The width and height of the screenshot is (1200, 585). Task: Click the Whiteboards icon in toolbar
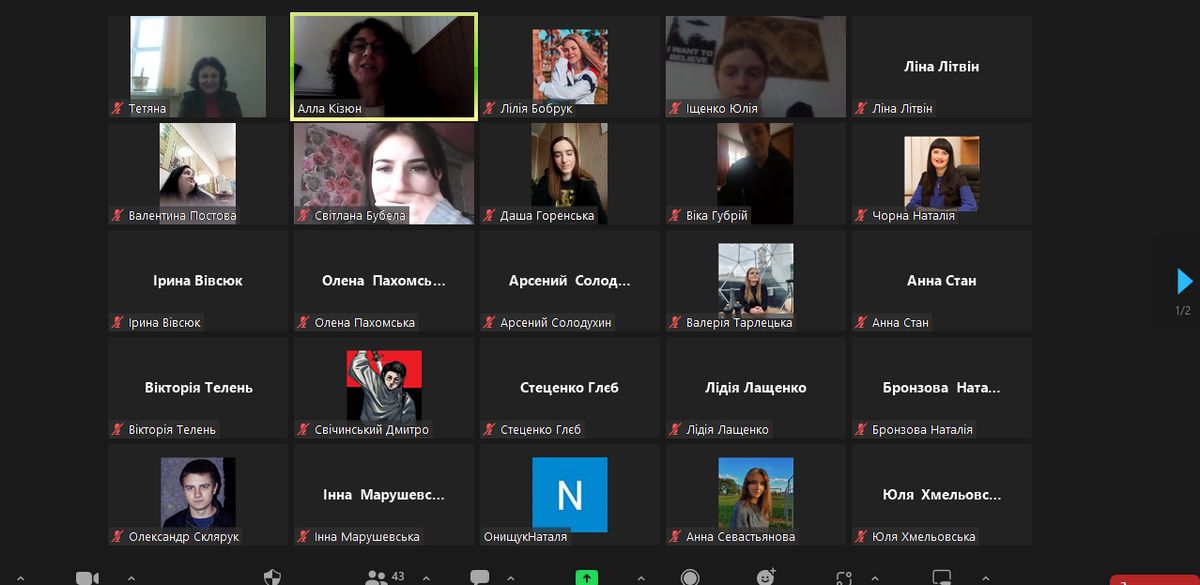(x=940, y=578)
